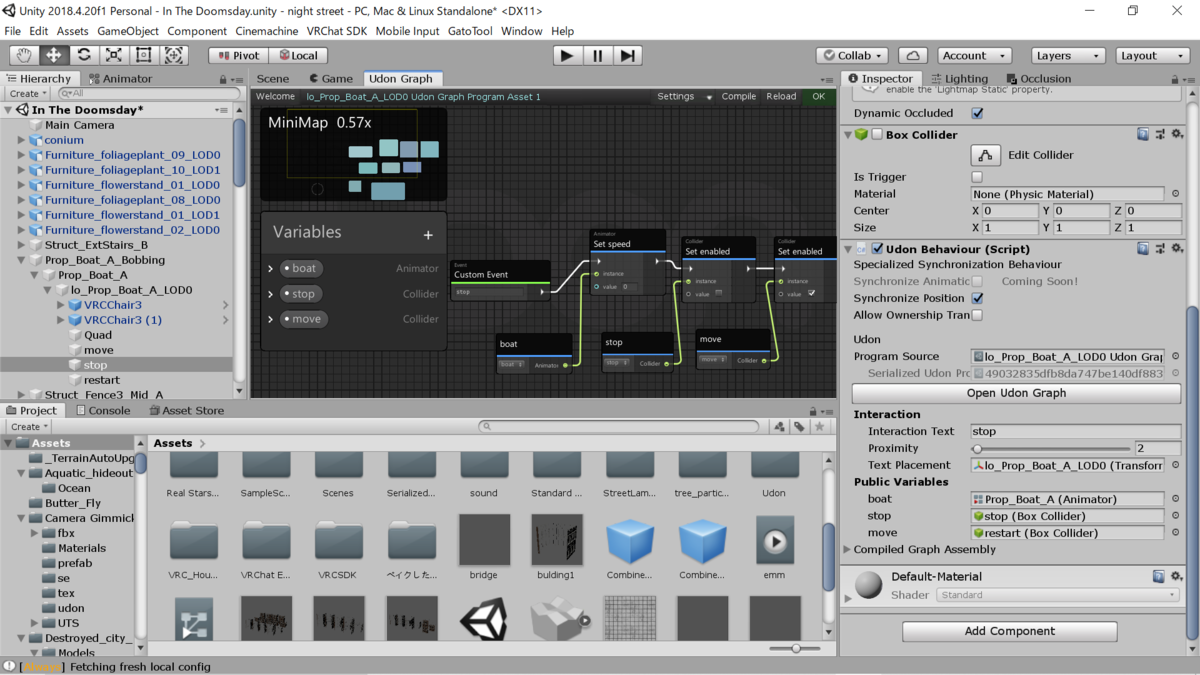Open Udon Graph Settings
Image resolution: width=1200 pixels, height=675 pixels.
[x=684, y=96]
